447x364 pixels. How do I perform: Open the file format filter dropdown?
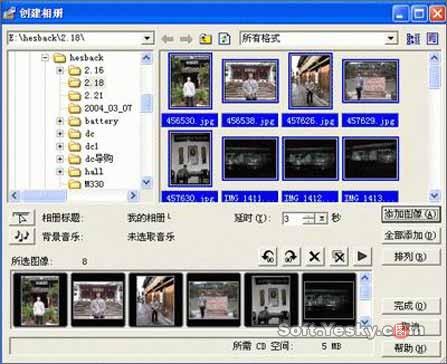pos(390,38)
